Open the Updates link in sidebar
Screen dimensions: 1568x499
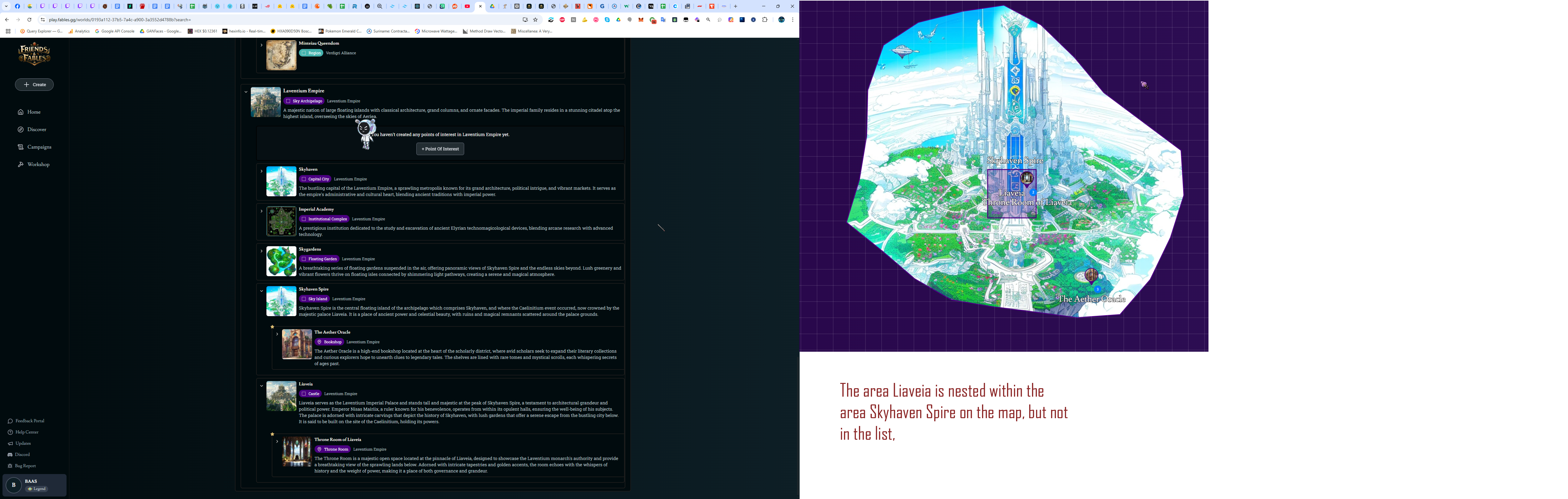click(x=19, y=443)
